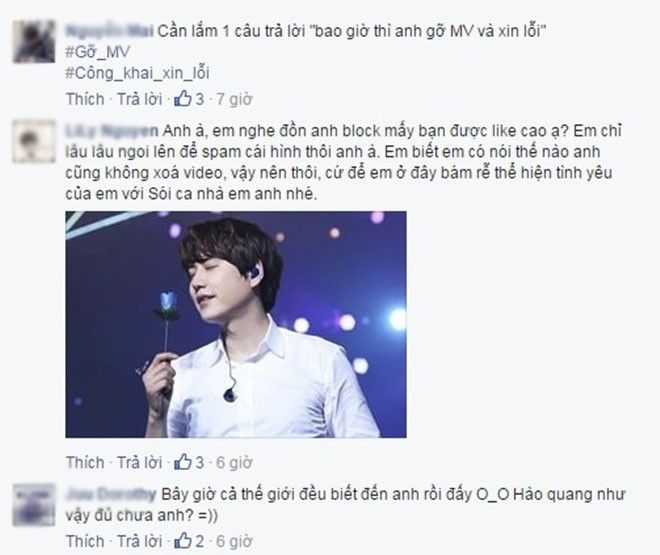Image resolution: width=660 pixels, height=555 pixels.
Task: Click first commenter's blurred name
Action: tap(109, 31)
